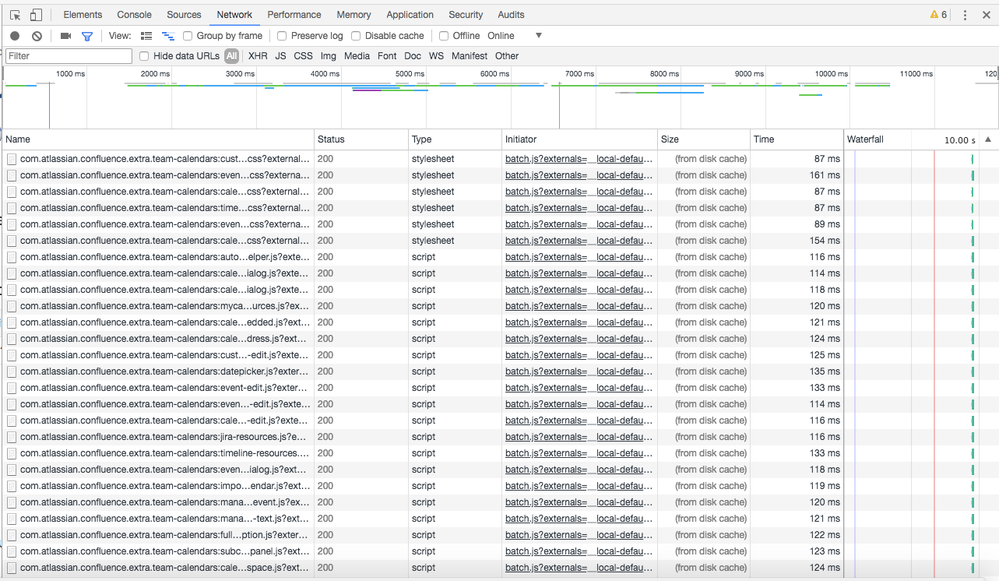Click the inspect element cursor icon
999x581 pixels.
pos(15,15)
